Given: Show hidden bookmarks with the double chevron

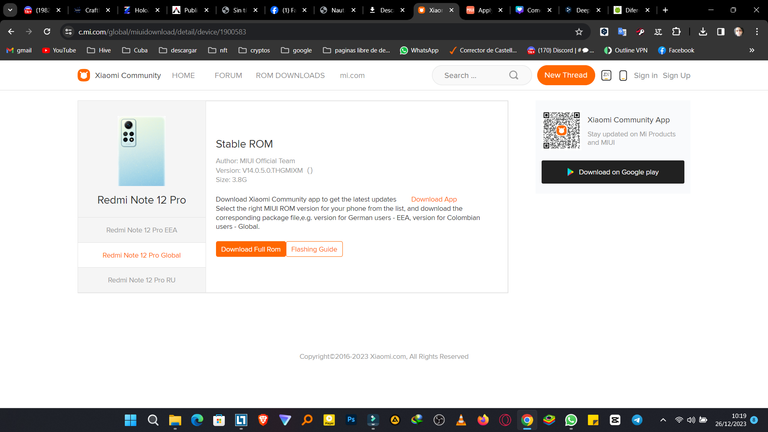Looking at the screenshot, I should [752, 50].
